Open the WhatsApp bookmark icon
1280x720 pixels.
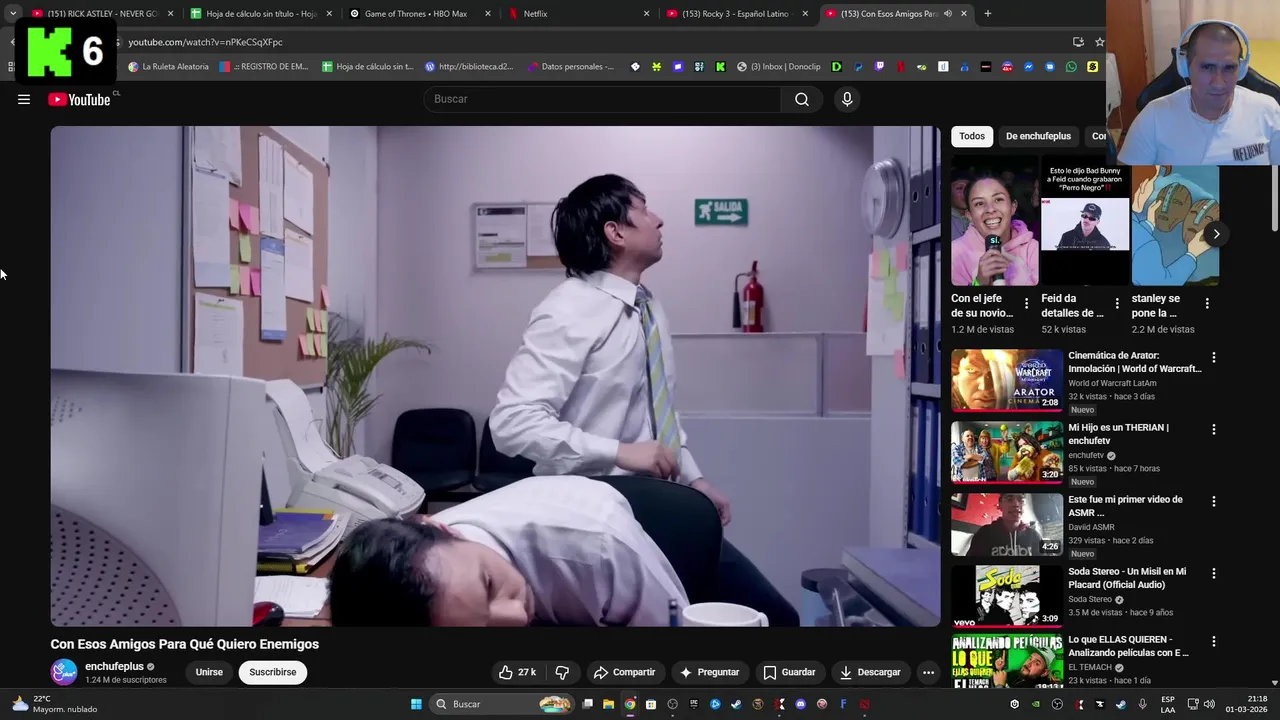(1071, 67)
